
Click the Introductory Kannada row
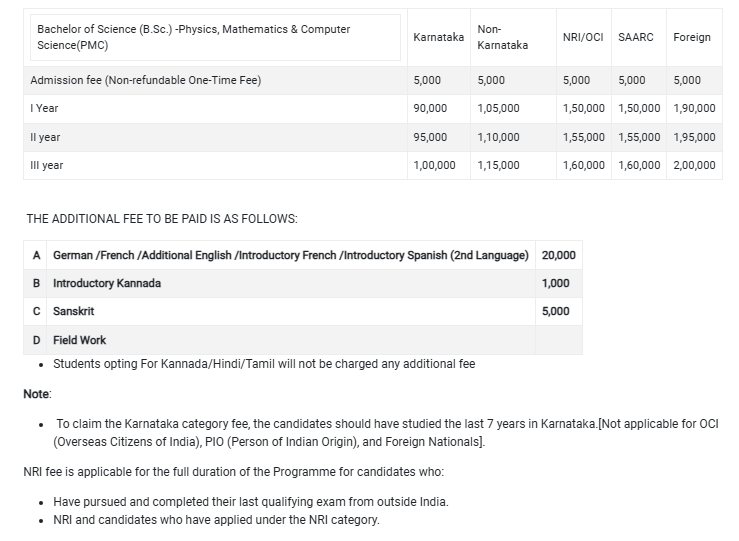click(107, 283)
